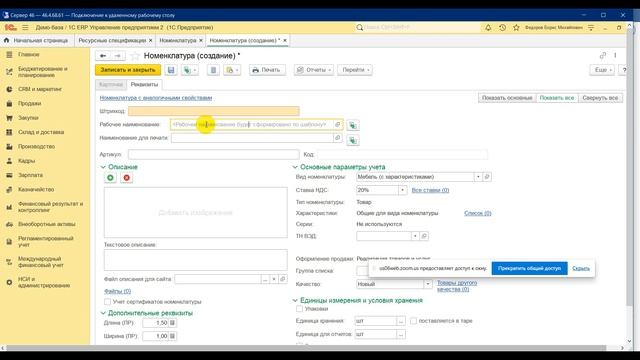640x360 pixels.
Task: Click into the Штрихкод field
Action: pos(213,111)
